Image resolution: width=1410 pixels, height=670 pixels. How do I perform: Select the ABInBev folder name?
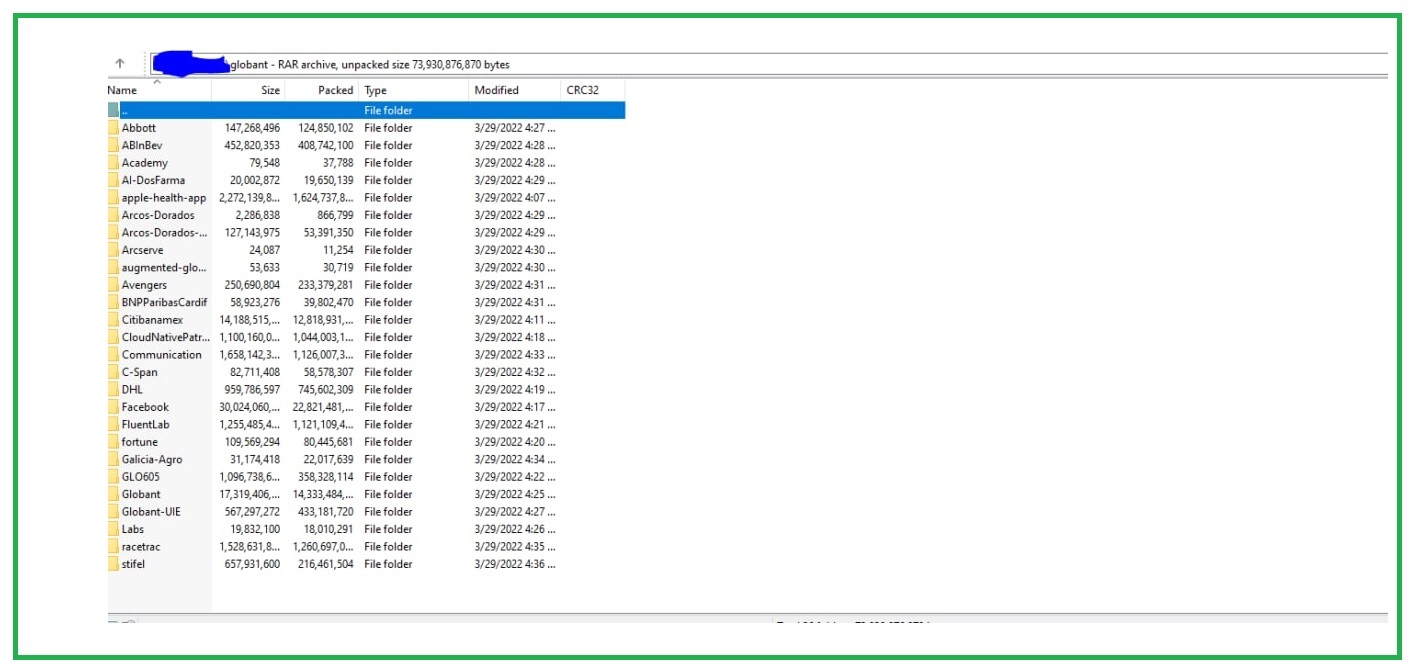(142, 145)
